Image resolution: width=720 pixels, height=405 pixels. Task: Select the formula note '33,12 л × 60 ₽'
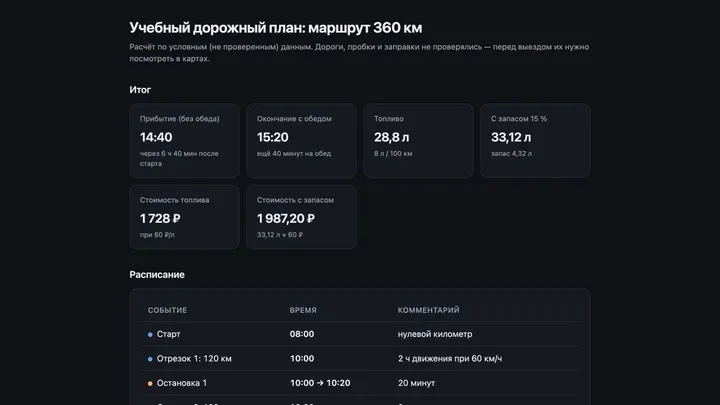[280, 235]
